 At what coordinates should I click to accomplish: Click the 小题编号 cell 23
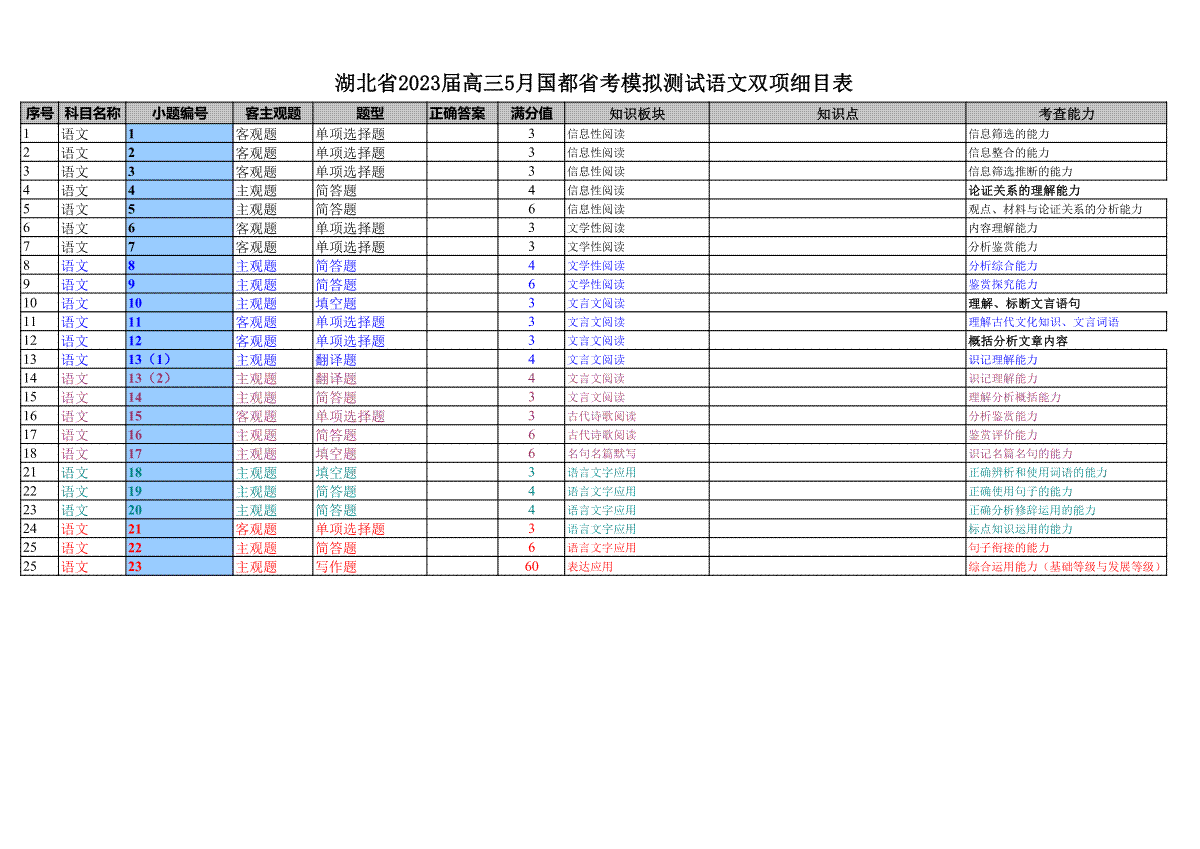pos(180,567)
